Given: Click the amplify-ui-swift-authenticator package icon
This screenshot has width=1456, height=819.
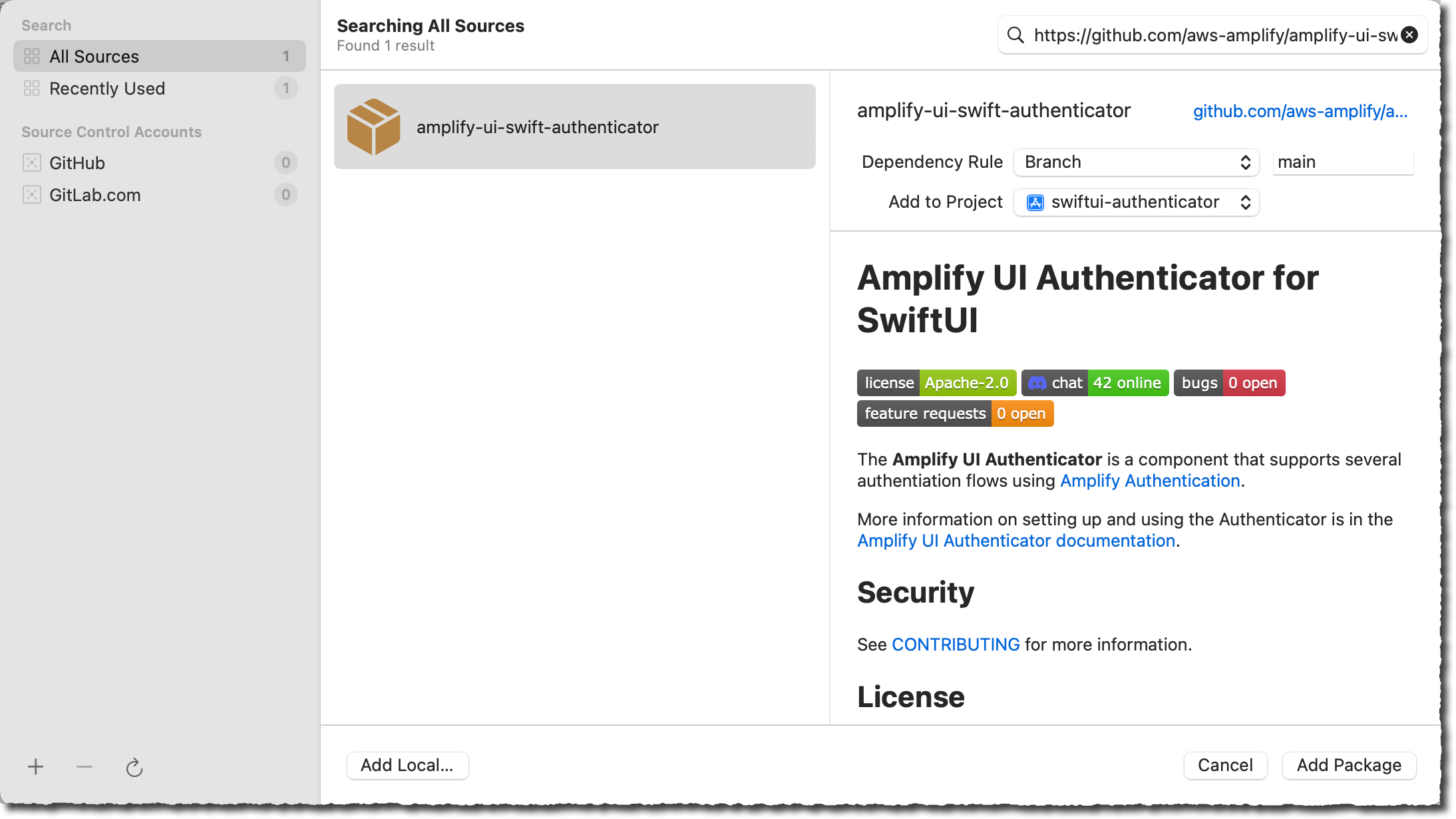Looking at the screenshot, I should (374, 126).
